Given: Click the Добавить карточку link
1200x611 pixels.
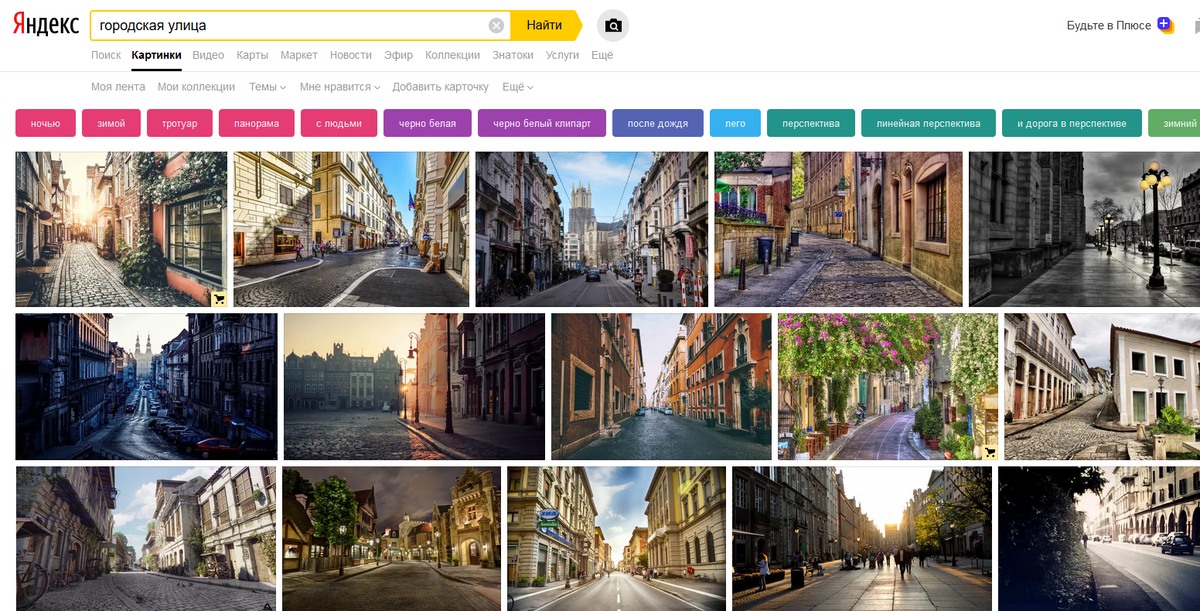Looking at the screenshot, I should [440, 87].
